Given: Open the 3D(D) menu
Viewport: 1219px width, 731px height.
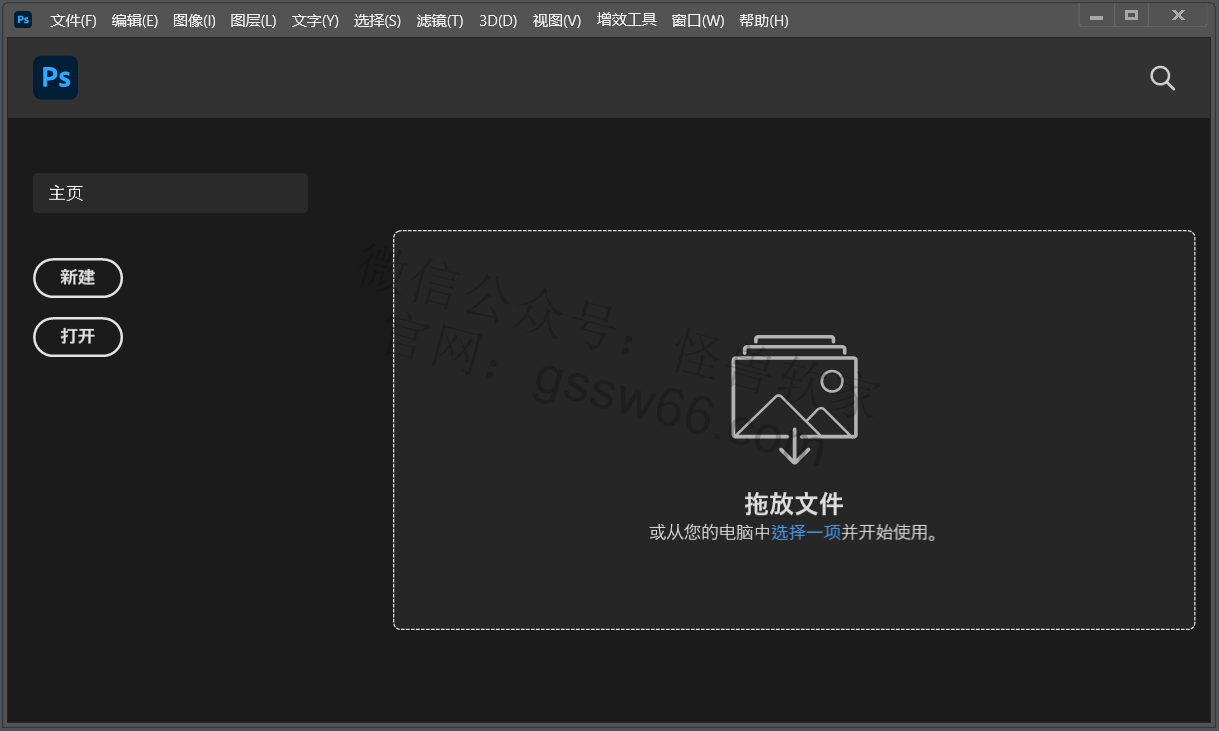Looking at the screenshot, I should 498,20.
